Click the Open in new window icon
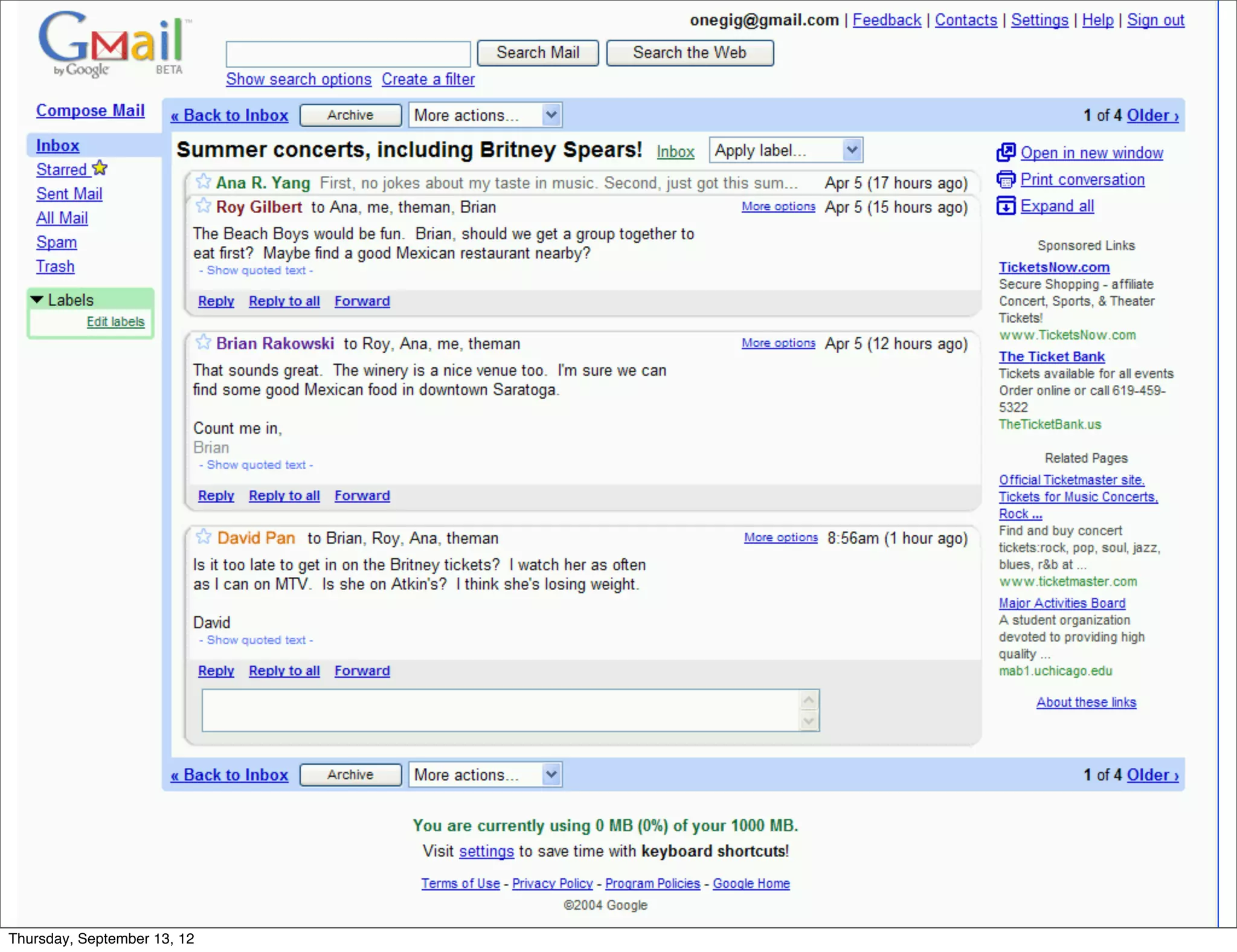The image size is (1237, 952). pyautogui.click(x=1006, y=152)
